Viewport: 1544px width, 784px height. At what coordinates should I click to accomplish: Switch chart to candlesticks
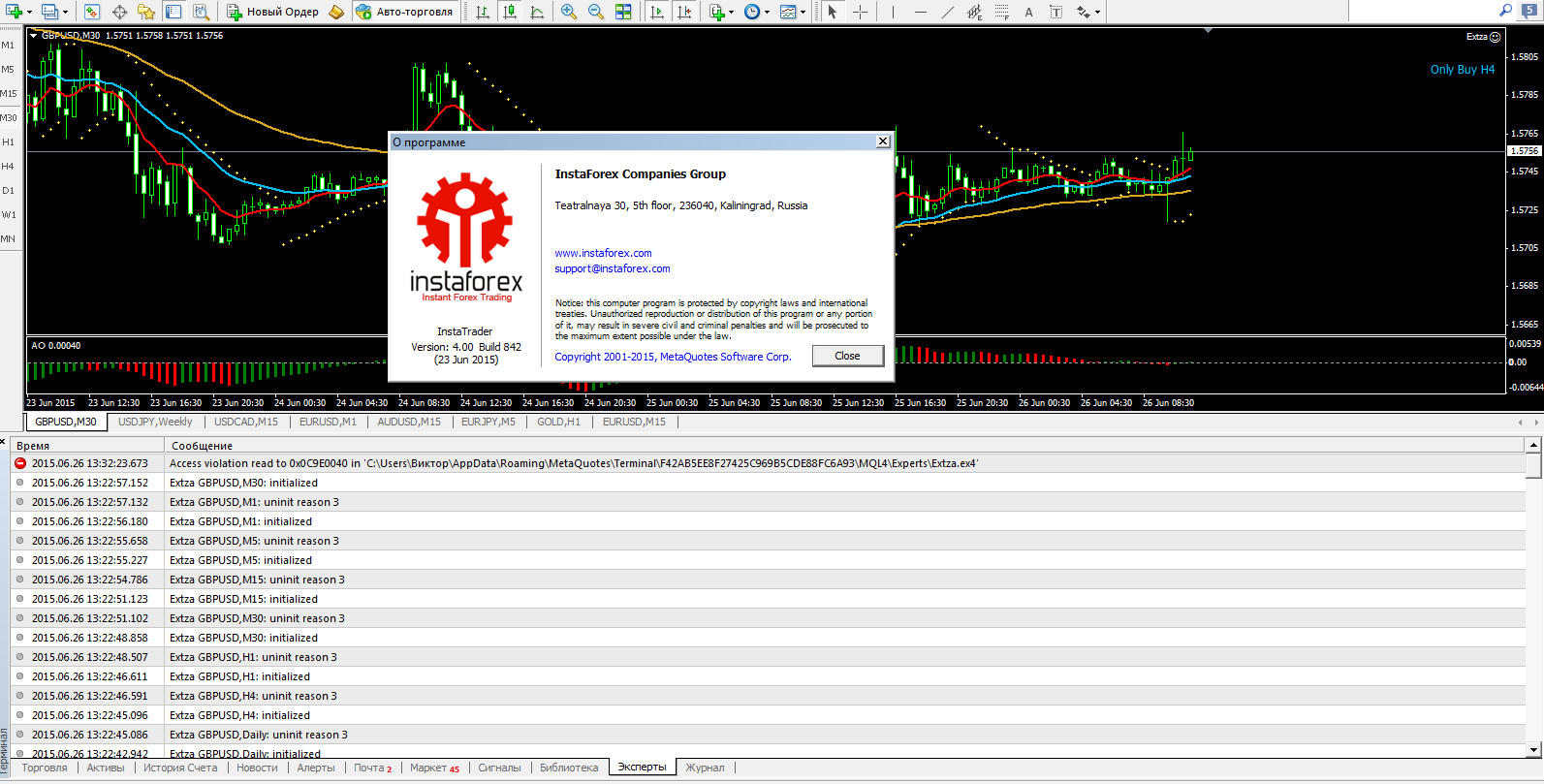click(510, 12)
